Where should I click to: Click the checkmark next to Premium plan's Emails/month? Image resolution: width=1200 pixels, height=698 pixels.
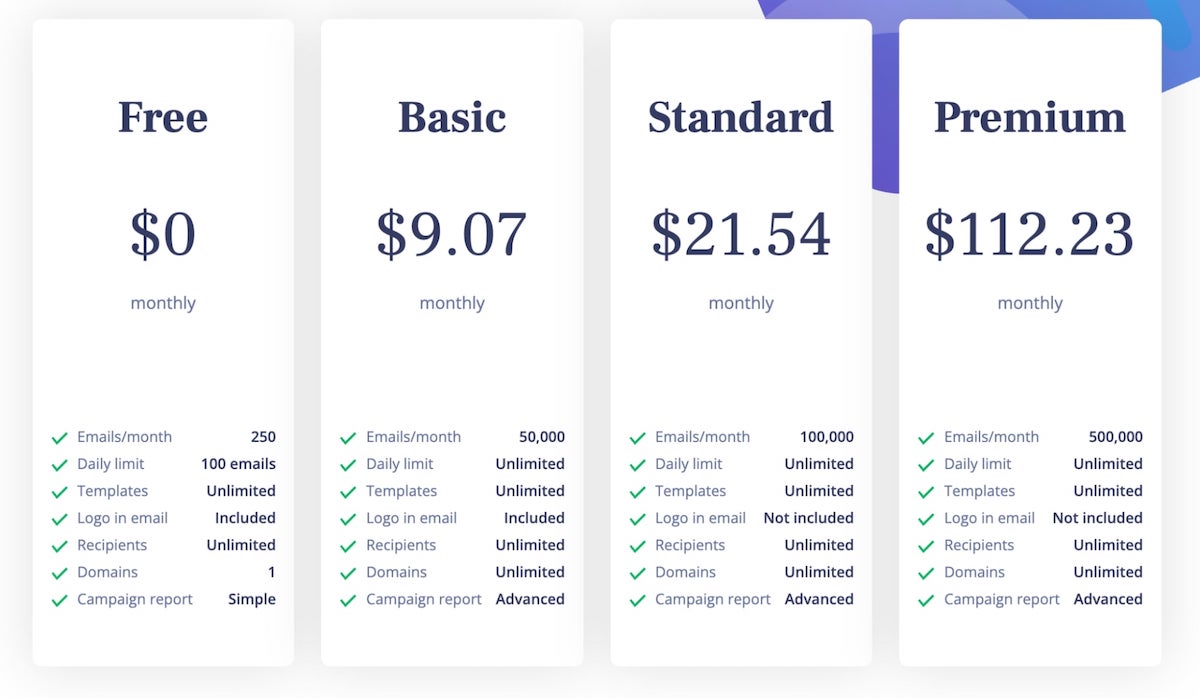coord(926,438)
